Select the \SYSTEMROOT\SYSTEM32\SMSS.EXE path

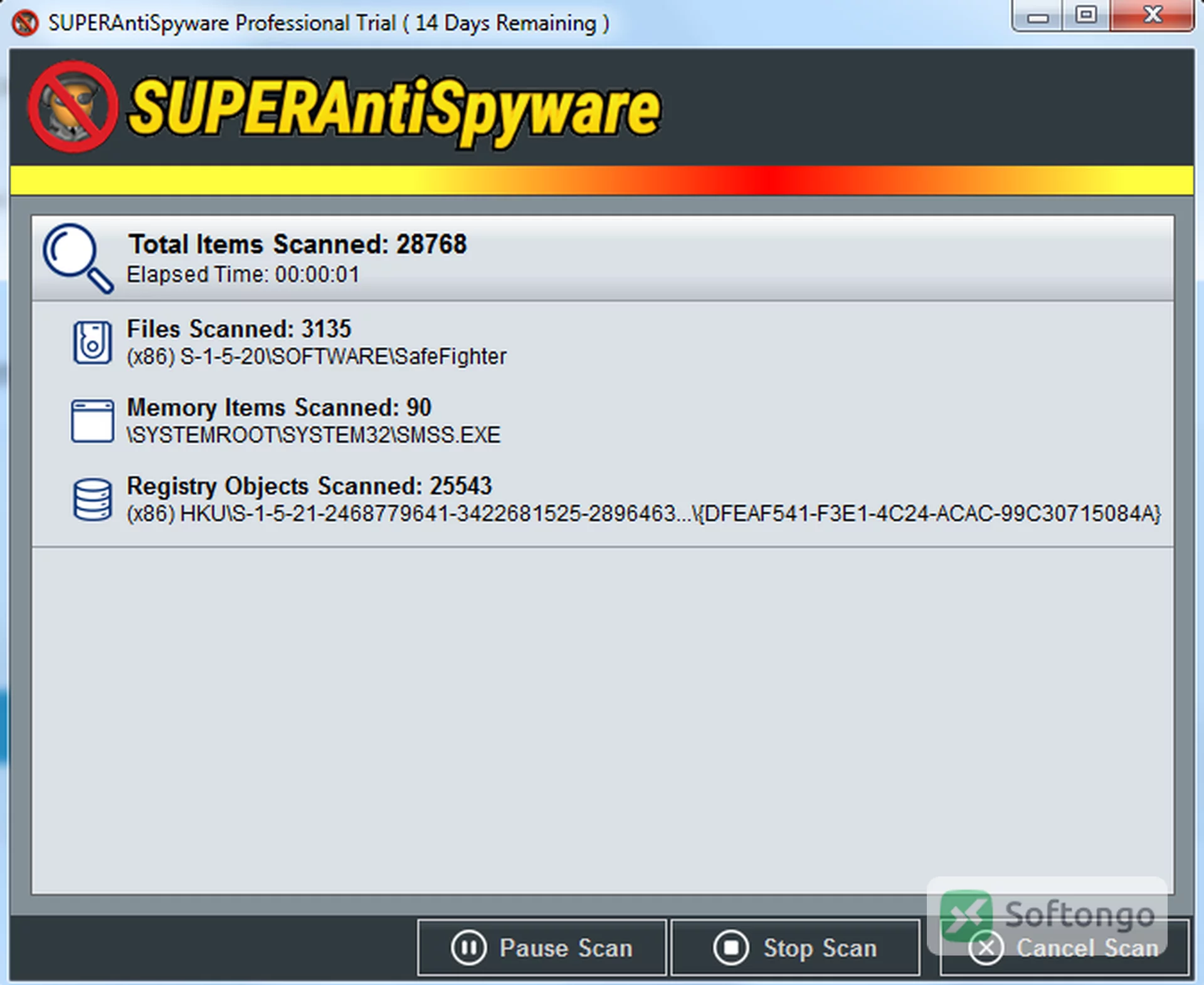[x=314, y=435]
